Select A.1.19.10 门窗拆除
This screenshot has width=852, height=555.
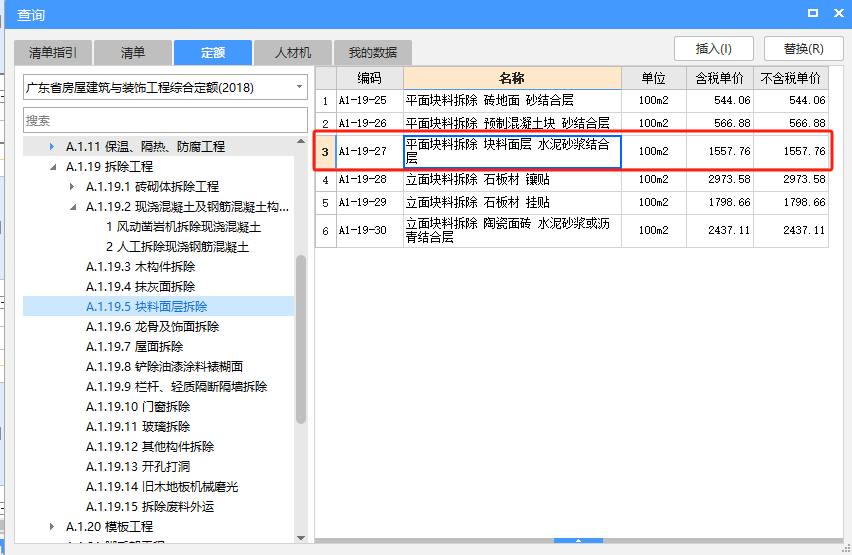138,407
